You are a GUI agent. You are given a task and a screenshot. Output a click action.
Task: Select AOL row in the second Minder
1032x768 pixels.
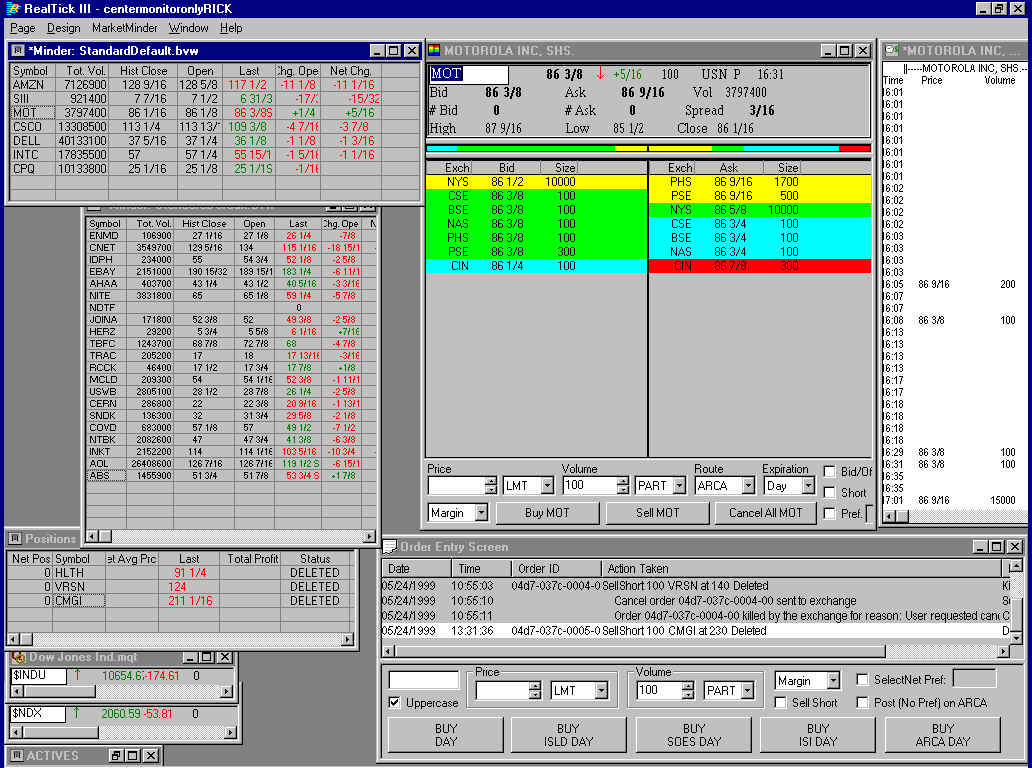(x=232, y=464)
